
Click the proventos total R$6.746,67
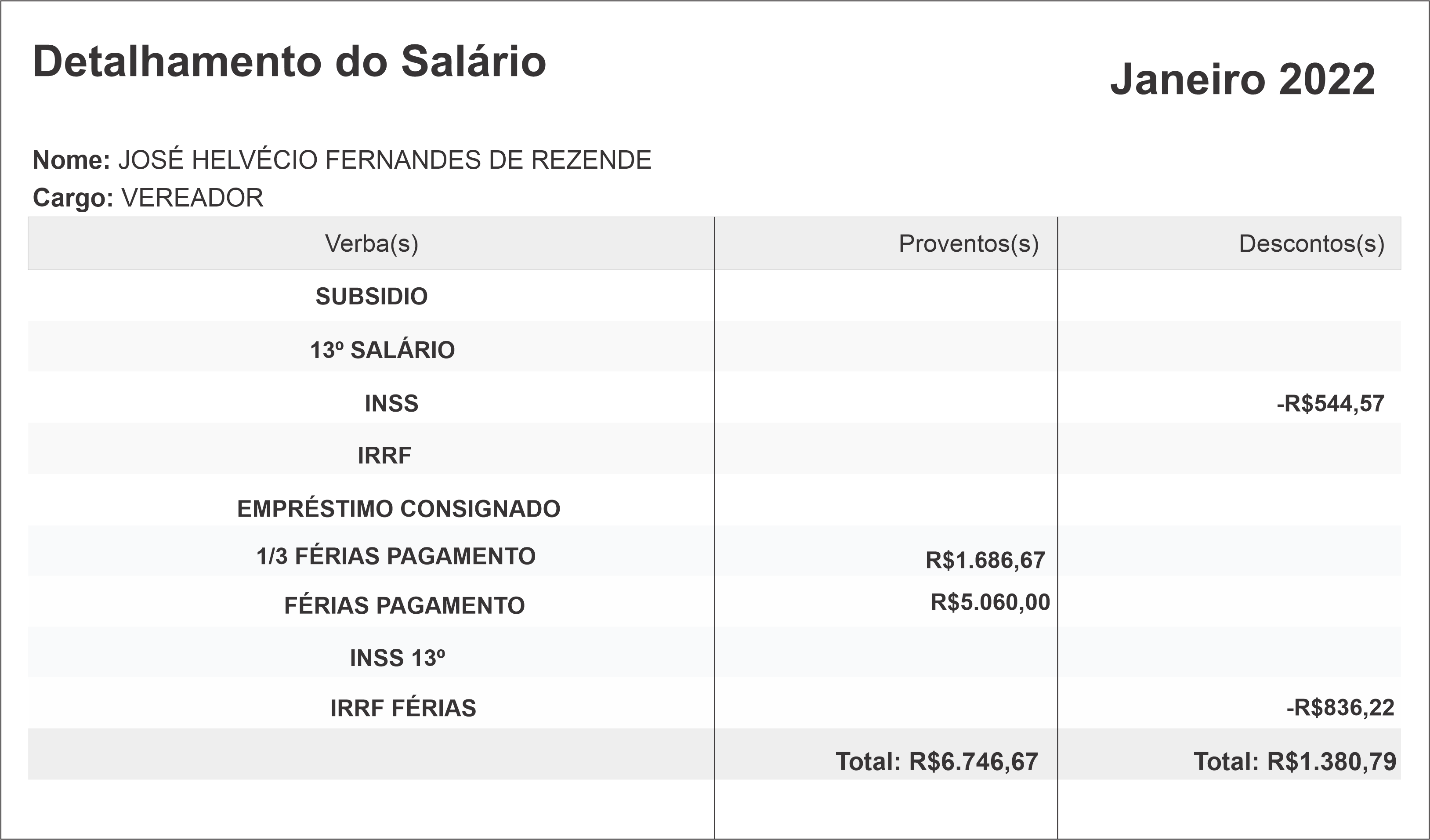[x=936, y=762]
